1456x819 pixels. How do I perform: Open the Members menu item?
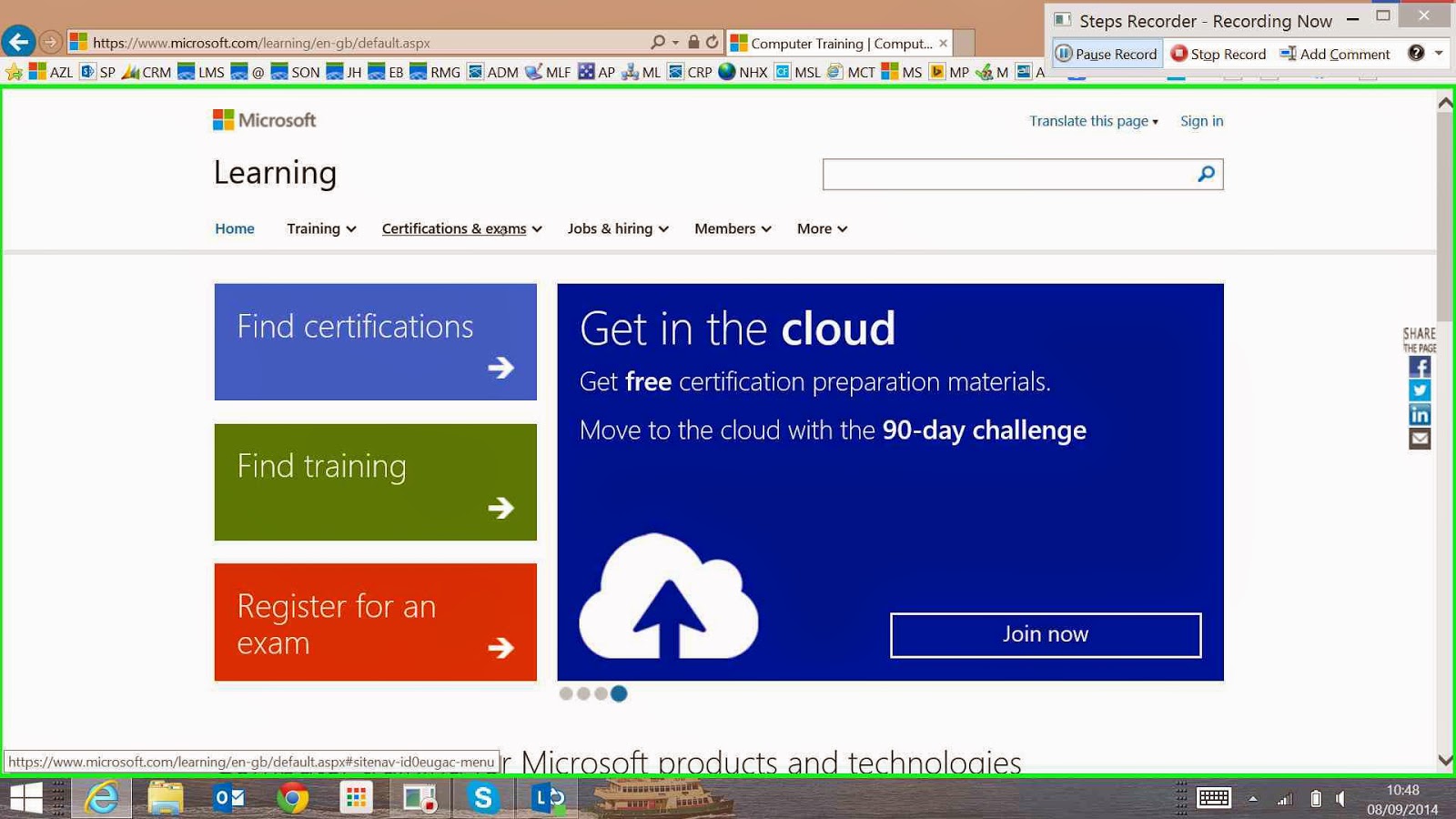[x=725, y=228]
